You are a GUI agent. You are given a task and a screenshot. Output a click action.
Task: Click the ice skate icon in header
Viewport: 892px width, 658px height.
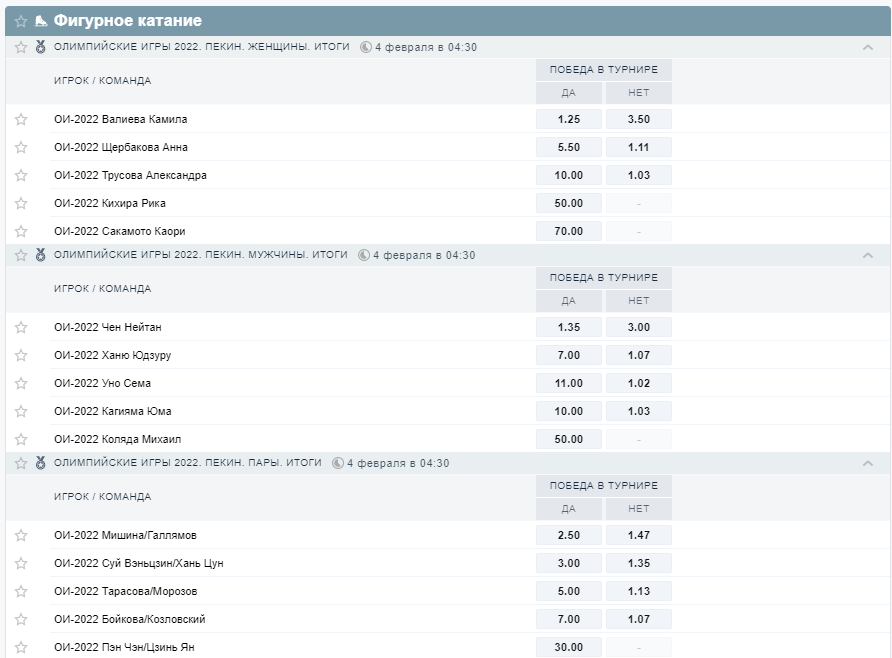[41, 21]
